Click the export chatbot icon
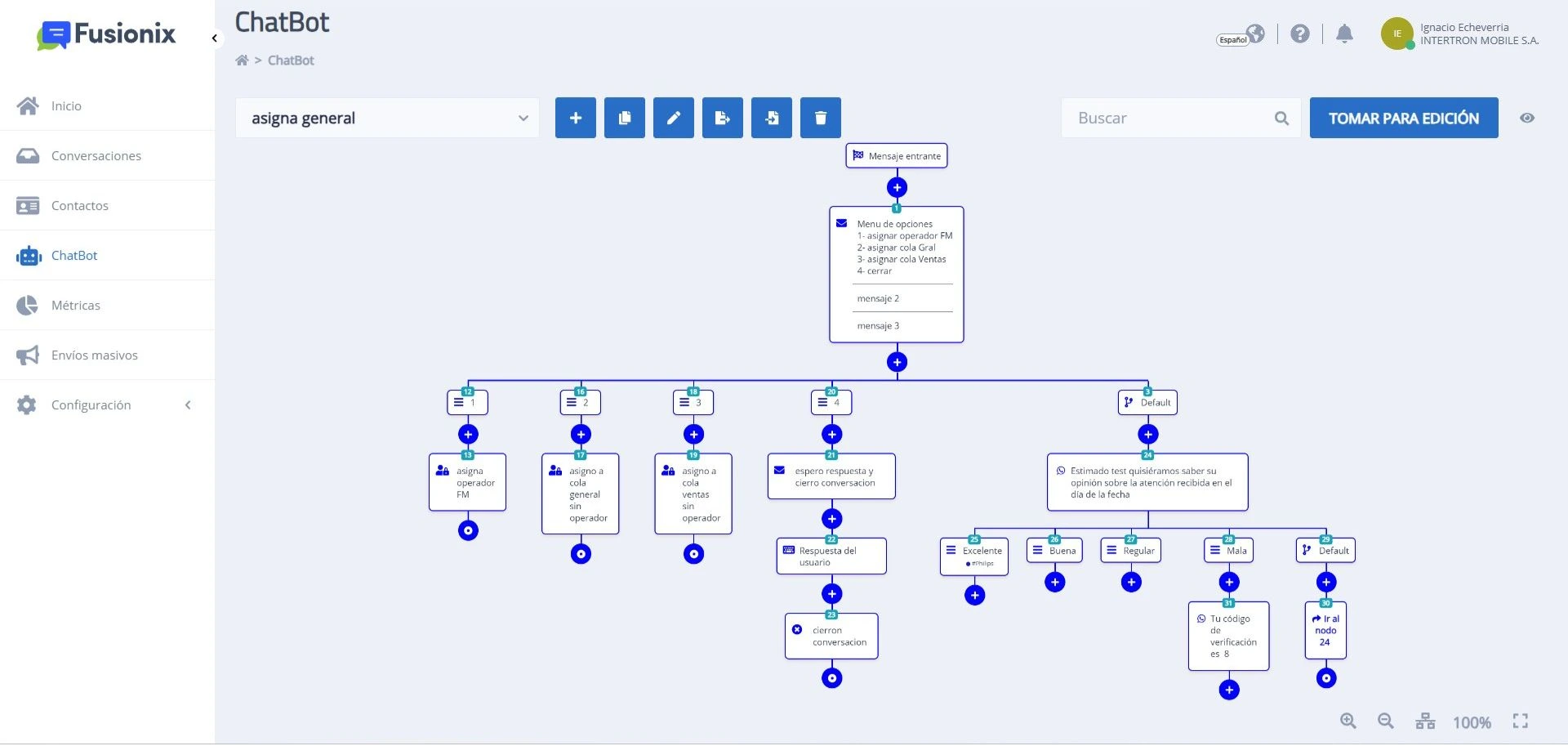The image size is (1568, 746). pyautogui.click(x=723, y=118)
